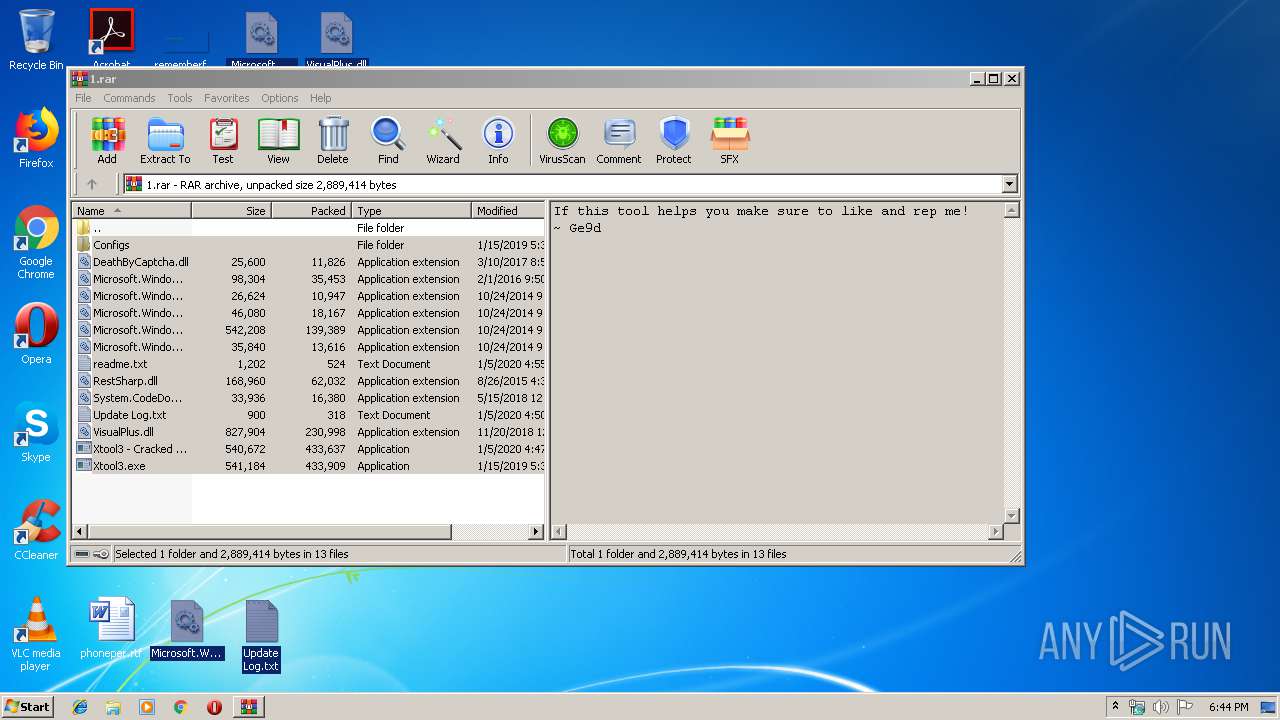Open Skype desktop shortcut
Image resolution: width=1280 pixels, height=720 pixels.
coord(36,433)
